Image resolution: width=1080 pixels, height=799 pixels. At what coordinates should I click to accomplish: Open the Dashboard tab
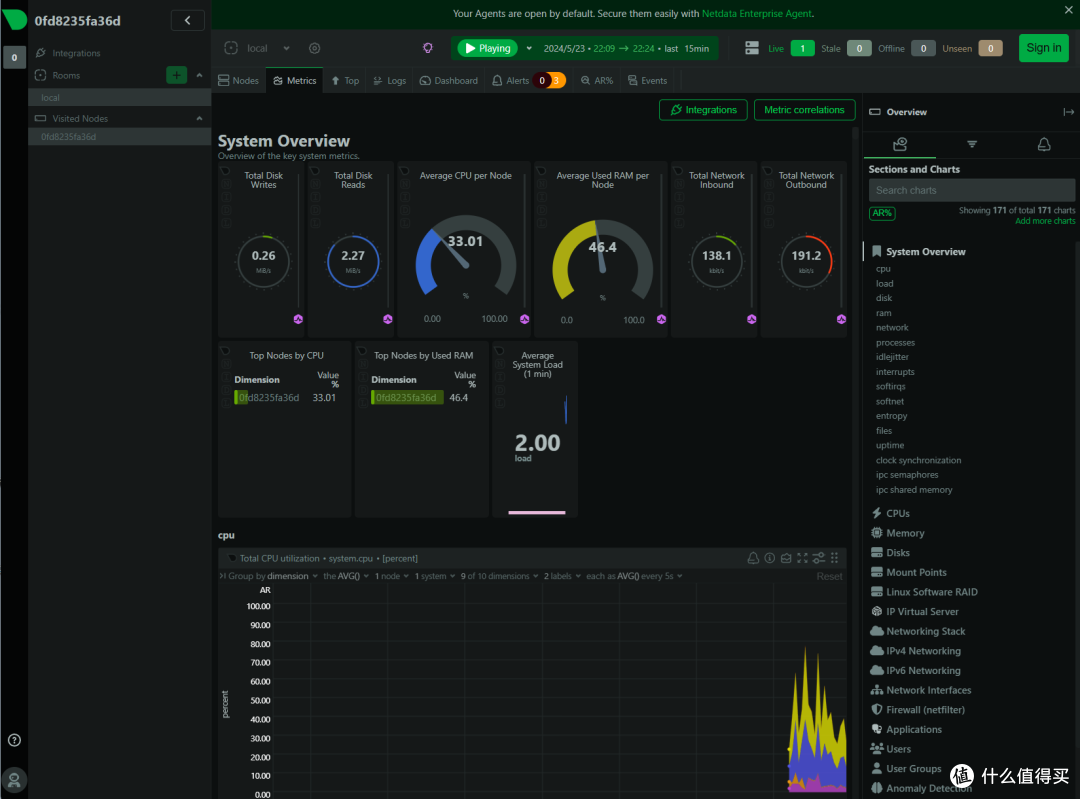448,81
